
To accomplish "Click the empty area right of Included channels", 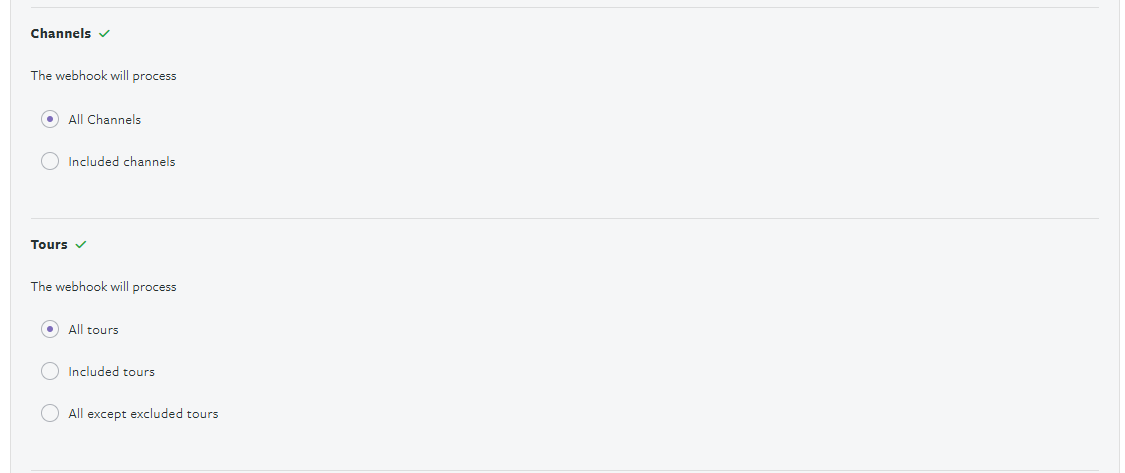I will point(600,162).
